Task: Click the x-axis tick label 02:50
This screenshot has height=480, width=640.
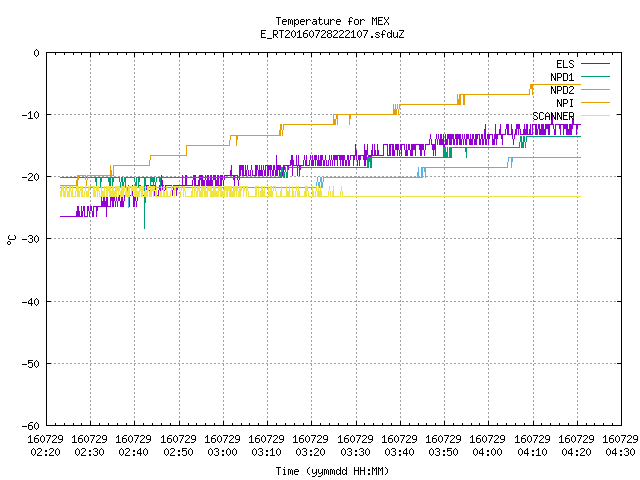Action: 178,452
